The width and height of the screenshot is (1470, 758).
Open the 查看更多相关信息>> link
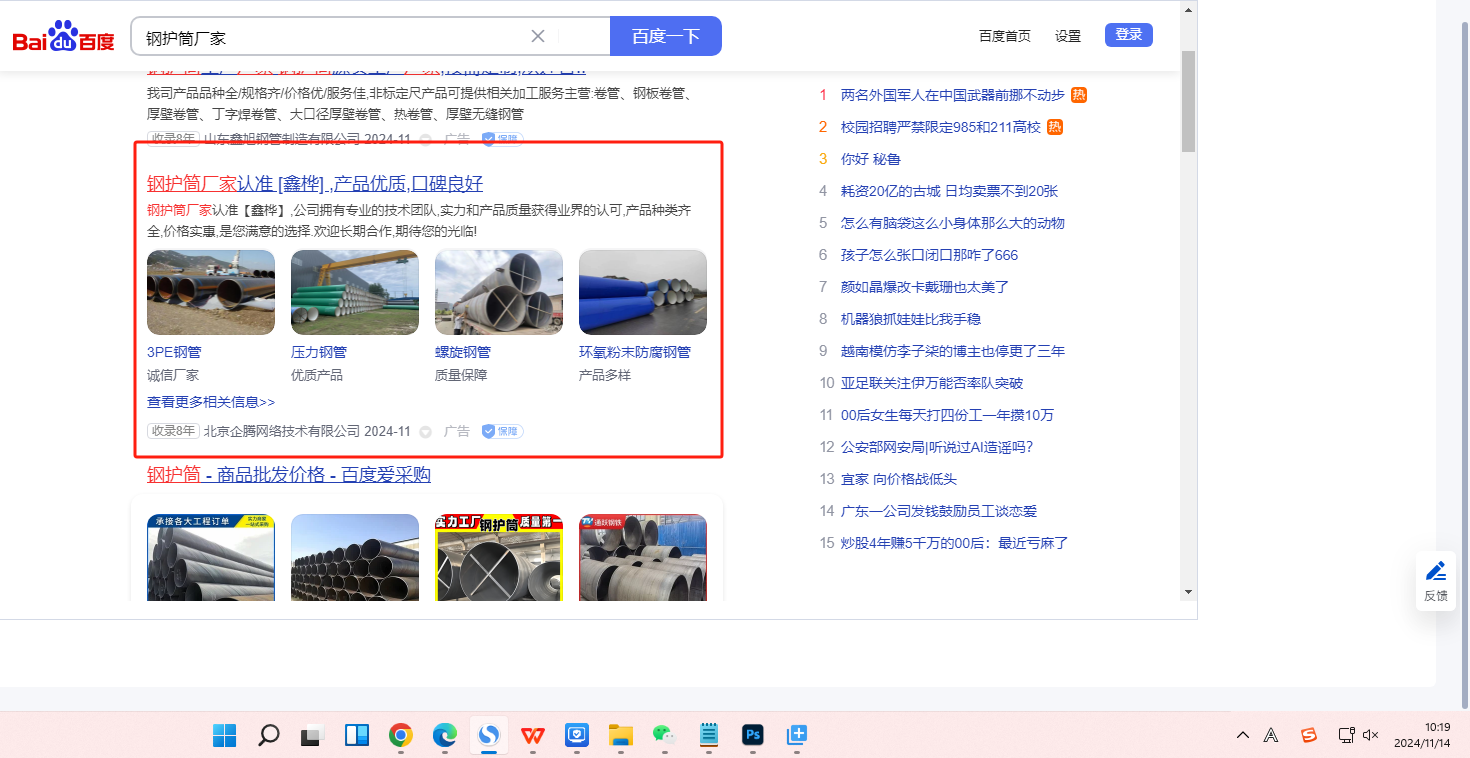click(211, 402)
